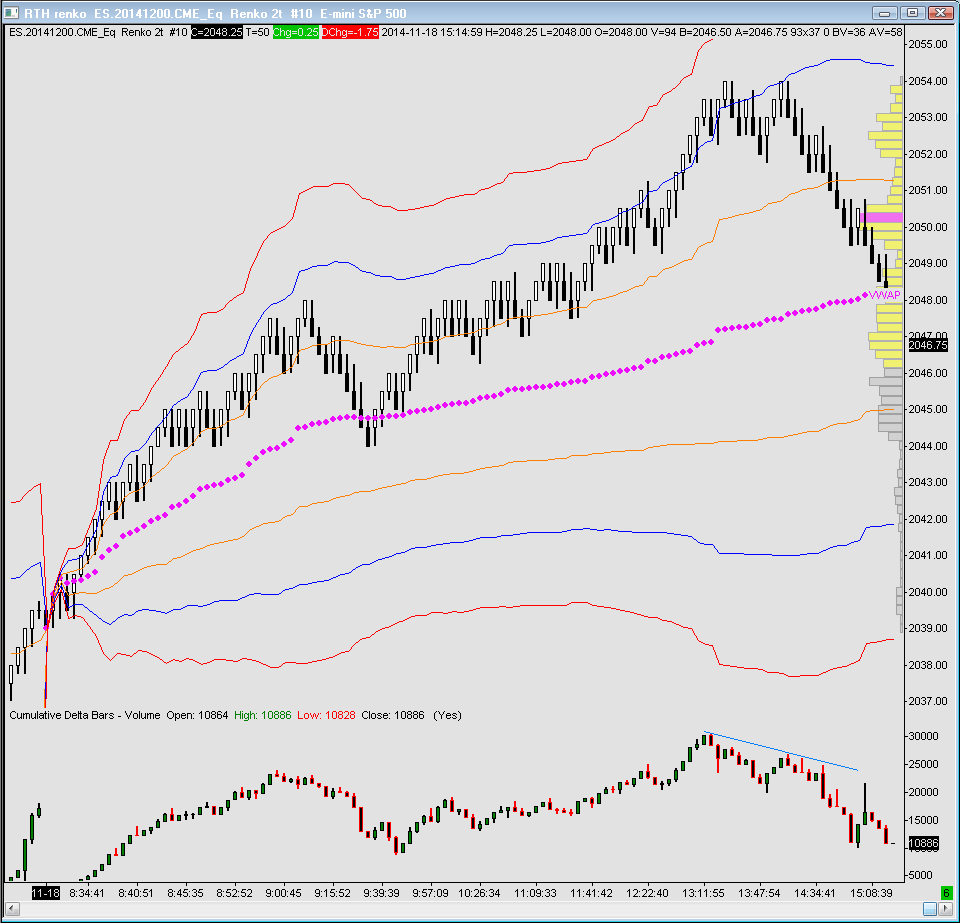This screenshot has width=960, height=923.
Task: Click the 'Open: 10864' study value
Action: click(x=197, y=715)
